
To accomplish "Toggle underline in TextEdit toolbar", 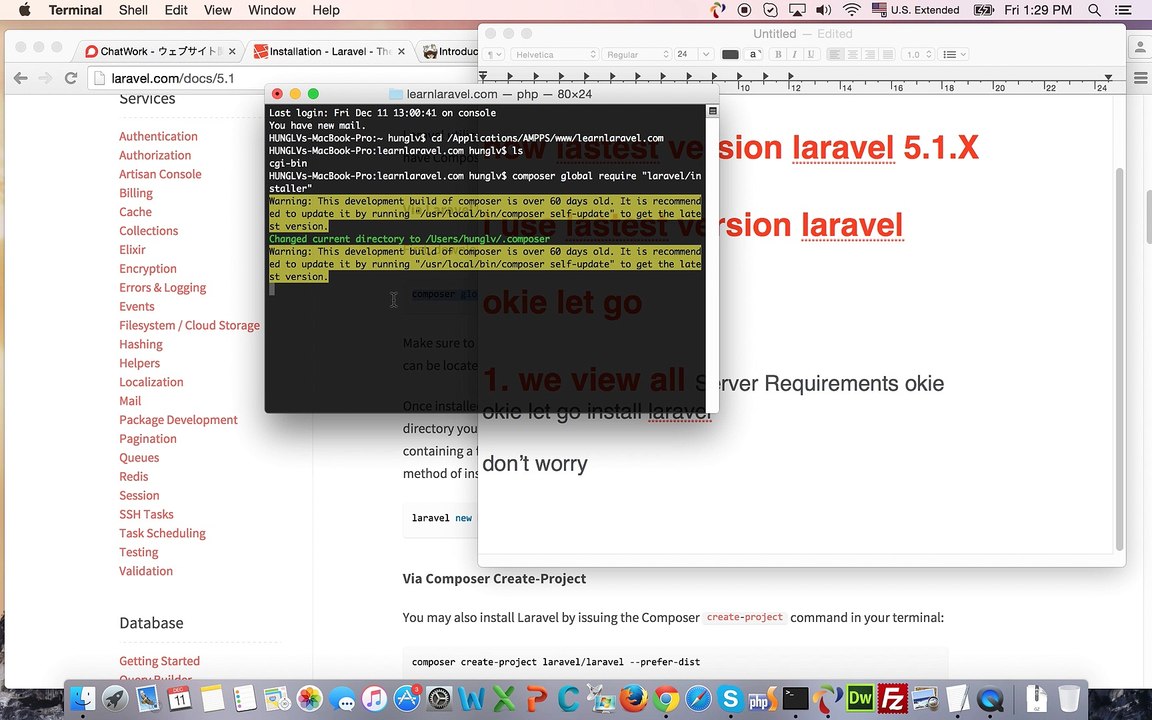I will (811, 54).
